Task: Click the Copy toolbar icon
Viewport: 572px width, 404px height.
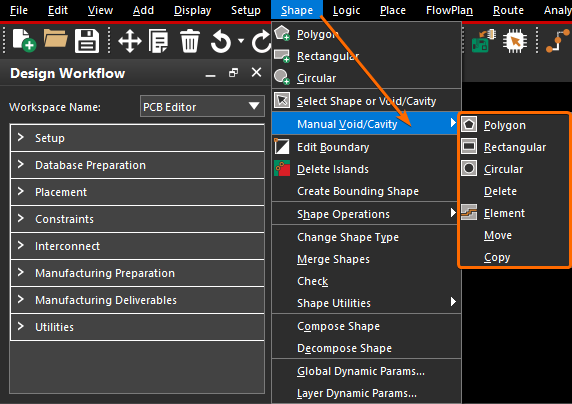Action: pyautogui.click(x=158, y=41)
